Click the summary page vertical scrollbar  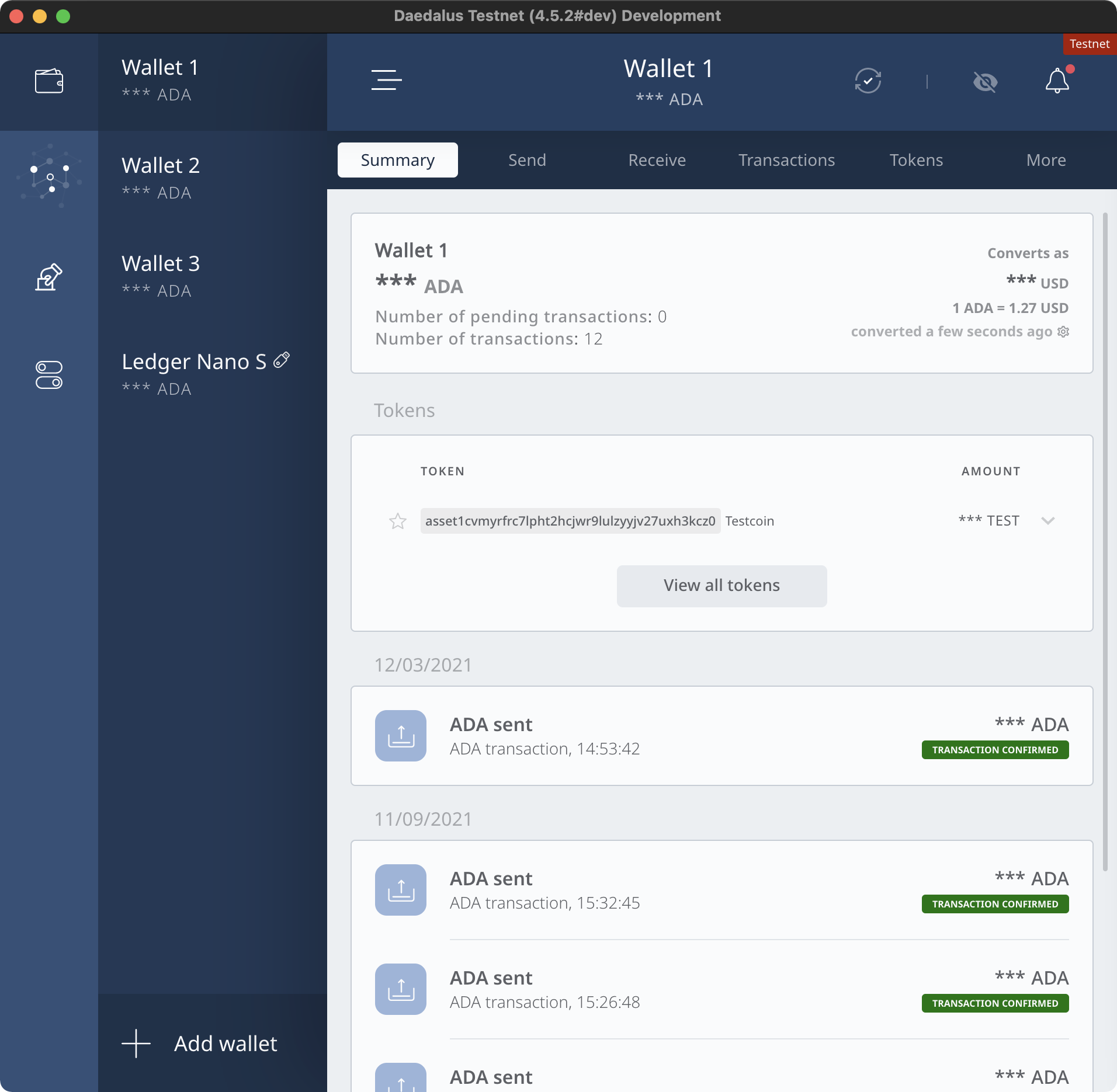pos(1105,542)
